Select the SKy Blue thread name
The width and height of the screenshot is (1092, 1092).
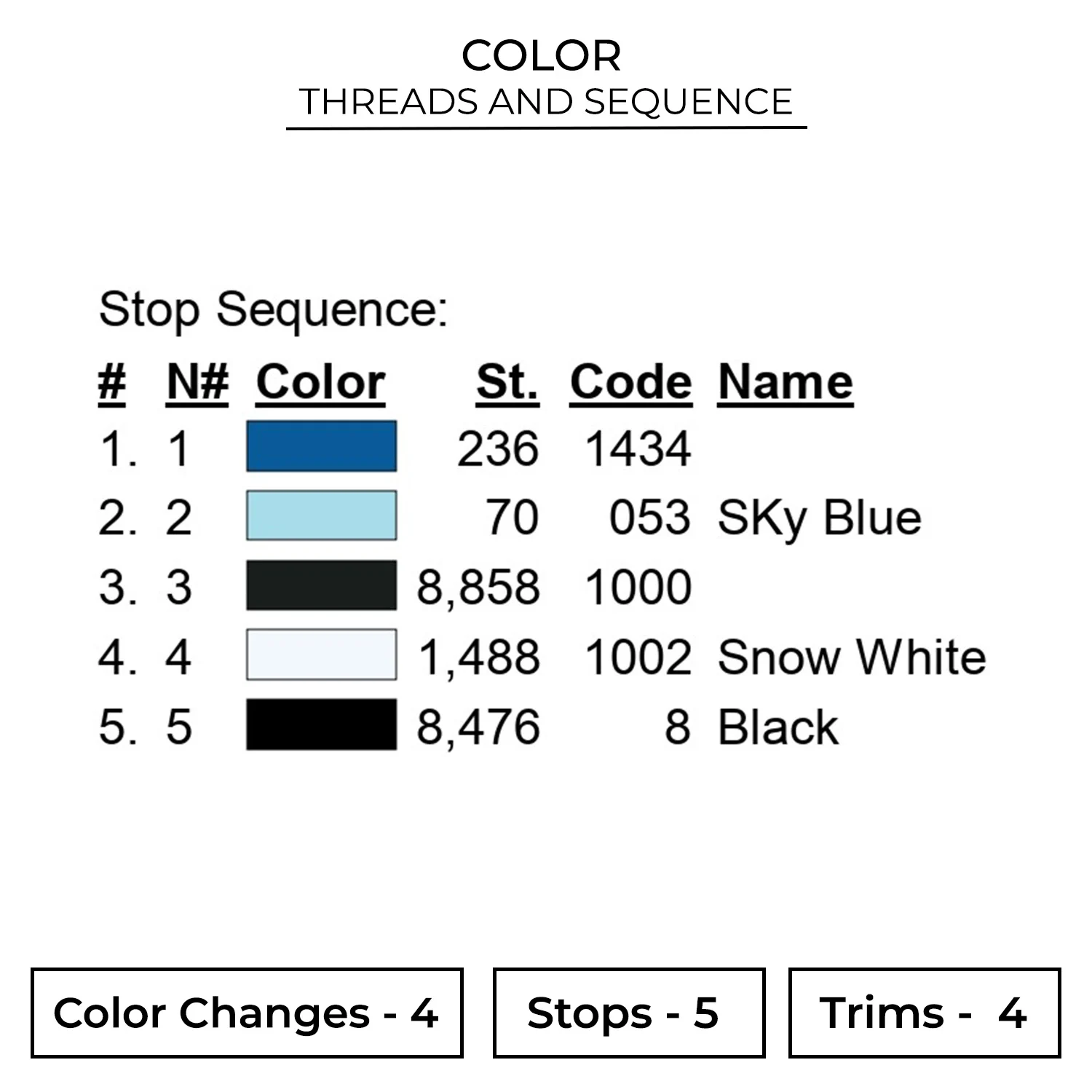(819, 518)
